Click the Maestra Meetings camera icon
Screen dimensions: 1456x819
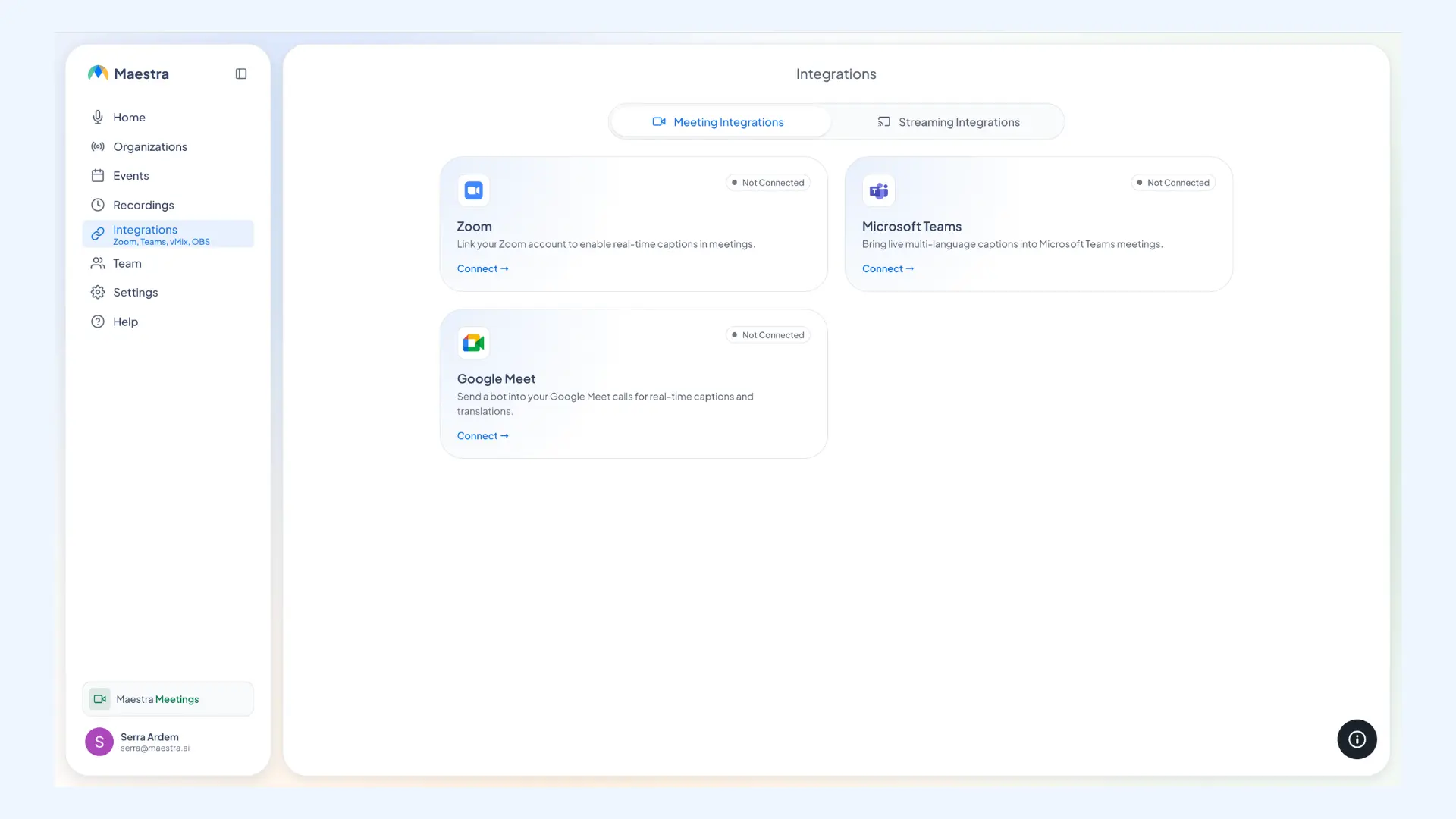point(100,699)
